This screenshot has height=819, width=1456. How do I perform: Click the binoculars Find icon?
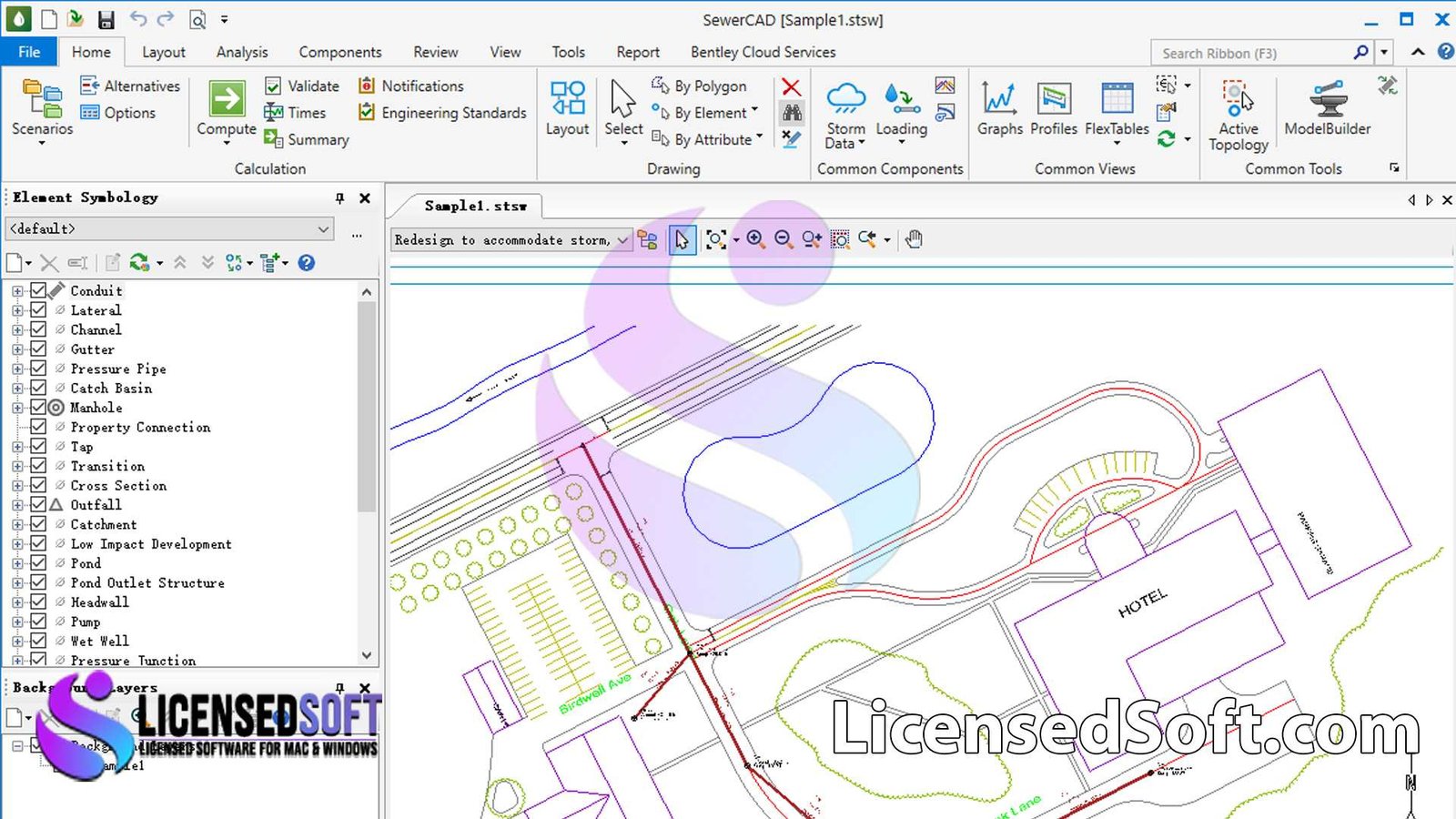[792, 113]
